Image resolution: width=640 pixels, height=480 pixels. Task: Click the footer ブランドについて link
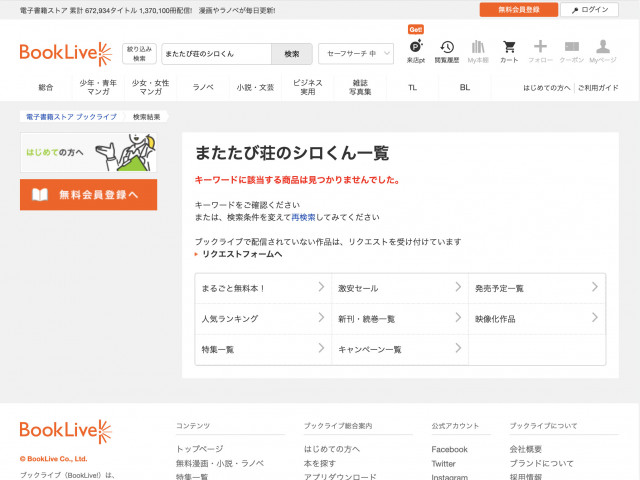(x=541, y=463)
